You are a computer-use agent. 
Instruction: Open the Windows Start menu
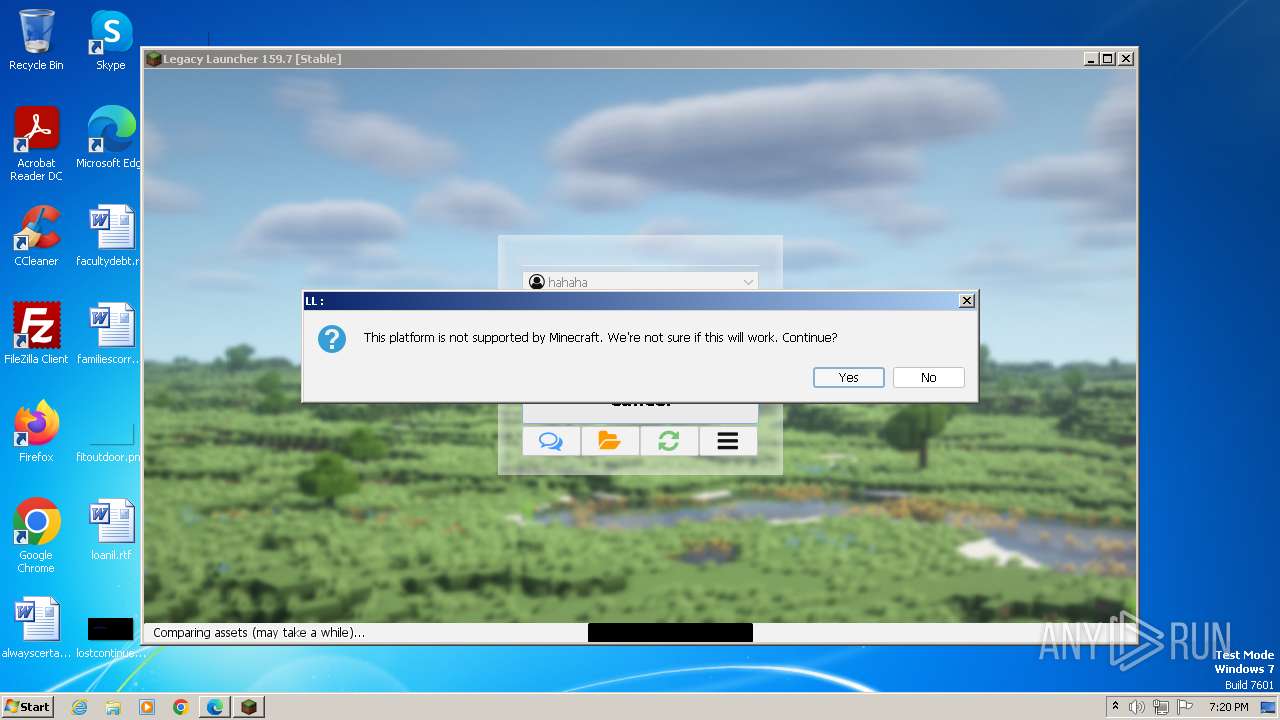tap(27, 706)
